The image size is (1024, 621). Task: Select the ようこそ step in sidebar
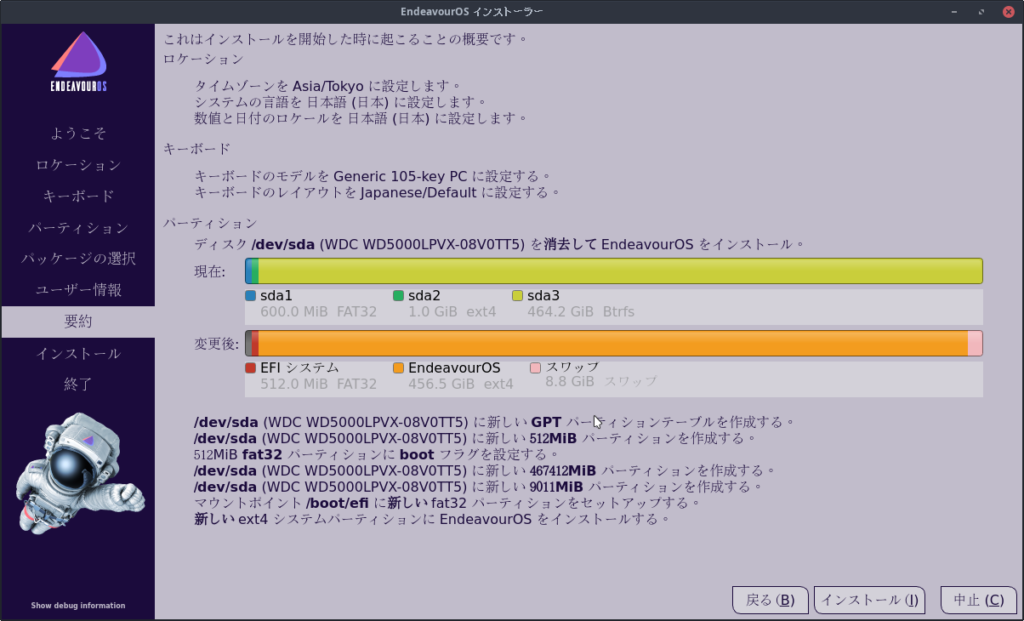tap(78, 133)
